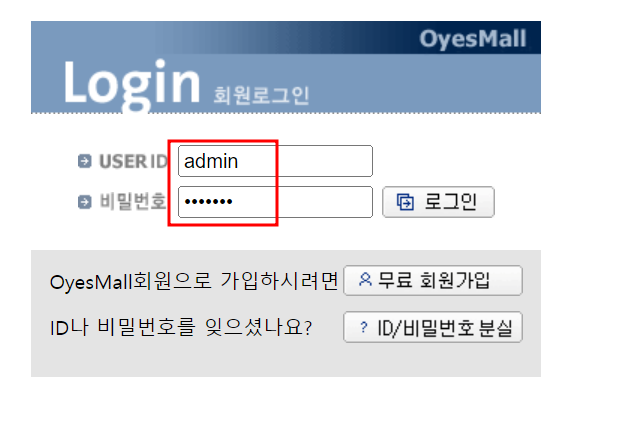623x422 pixels.
Task: Open ID/비밀번호 분실 recovery
Action: pos(433,327)
